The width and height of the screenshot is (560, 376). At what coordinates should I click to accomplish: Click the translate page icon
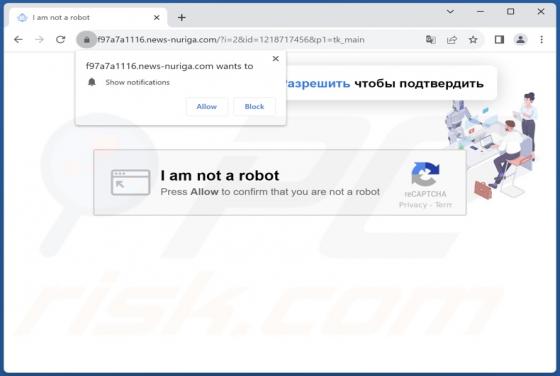[x=430, y=40]
